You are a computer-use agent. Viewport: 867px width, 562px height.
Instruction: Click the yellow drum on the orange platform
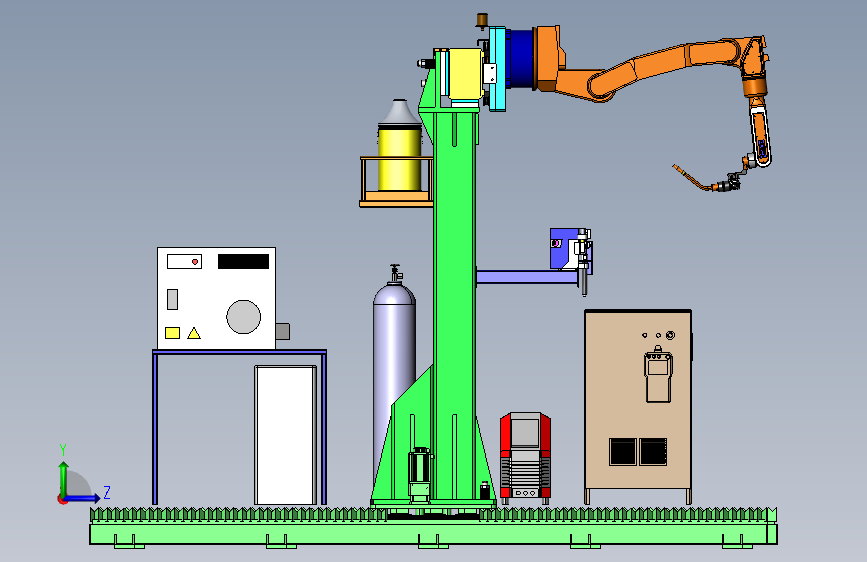(399, 158)
